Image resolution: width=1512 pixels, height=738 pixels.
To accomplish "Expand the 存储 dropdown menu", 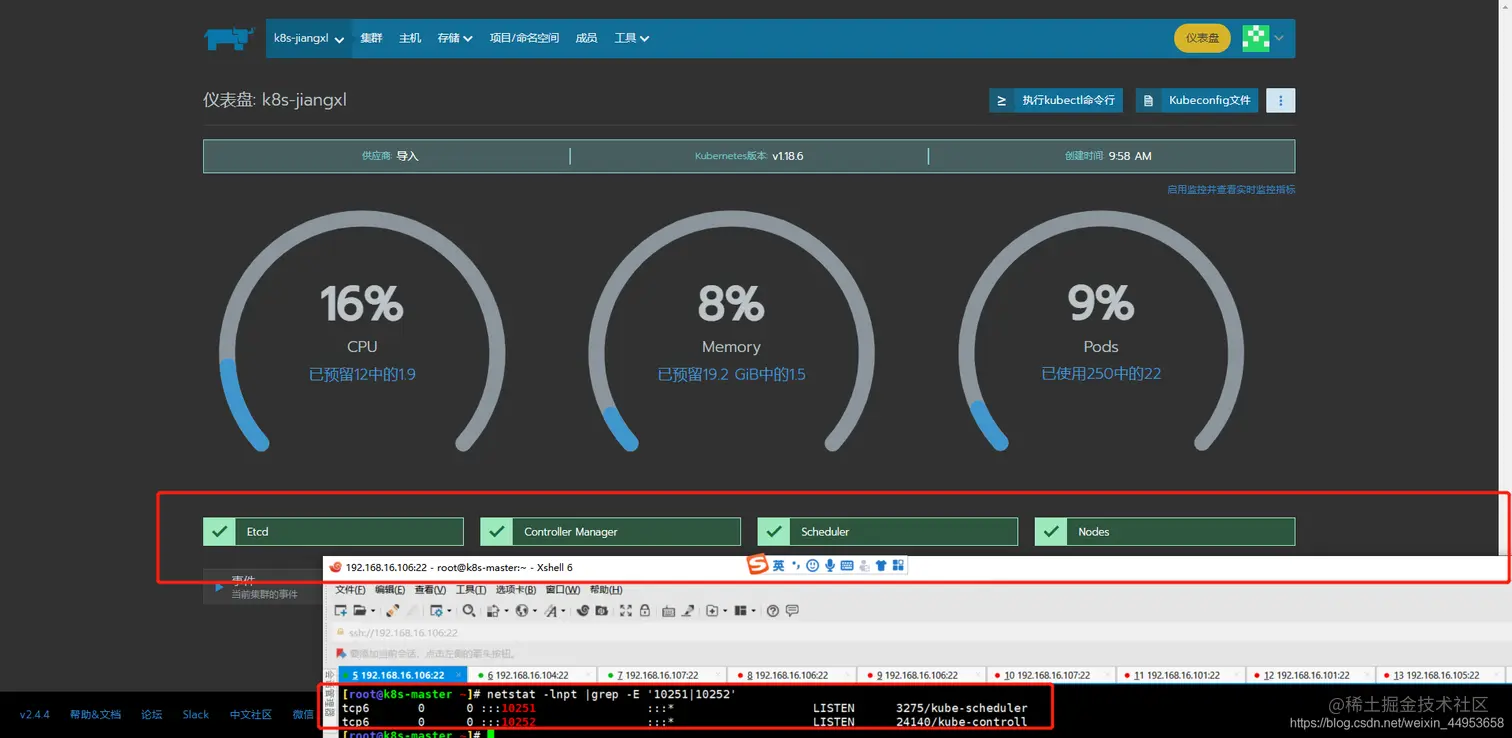I will [x=454, y=38].
